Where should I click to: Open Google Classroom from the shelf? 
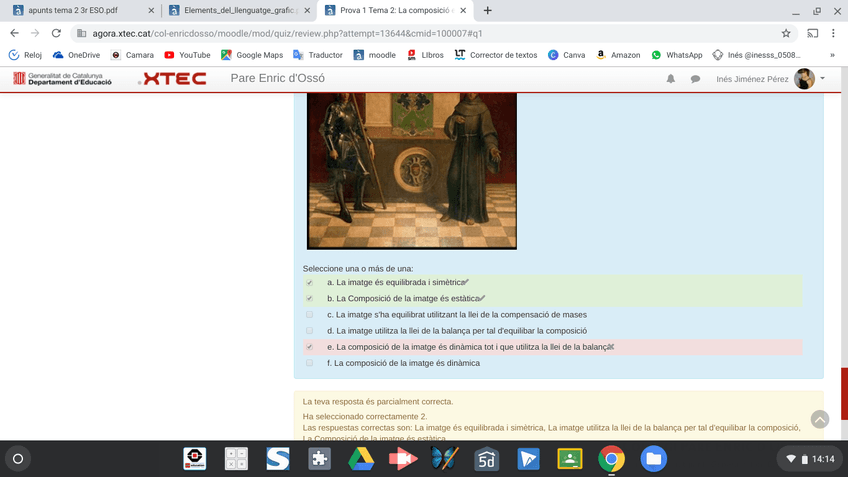tap(570, 459)
